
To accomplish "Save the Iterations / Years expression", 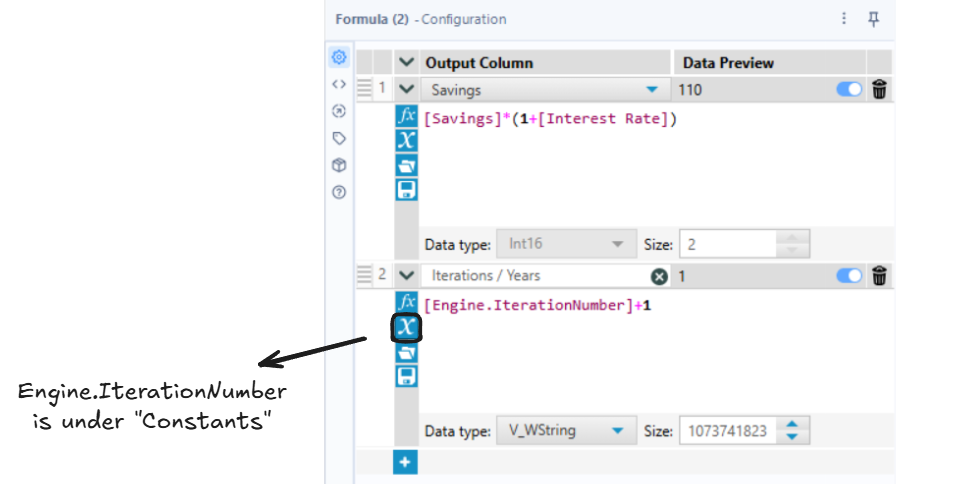I will (406, 376).
